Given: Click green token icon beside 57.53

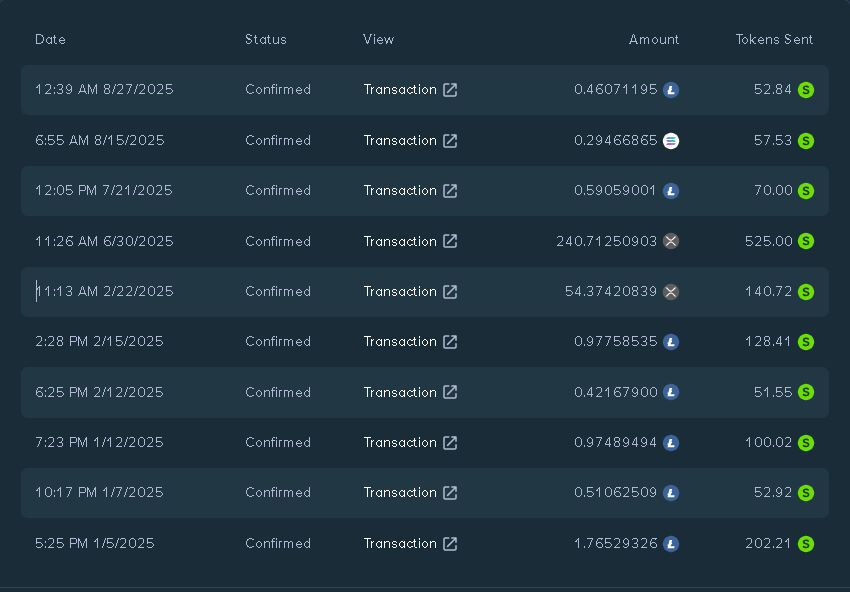Looking at the screenshot, I should pyautogui.click(x=806, y=140).
